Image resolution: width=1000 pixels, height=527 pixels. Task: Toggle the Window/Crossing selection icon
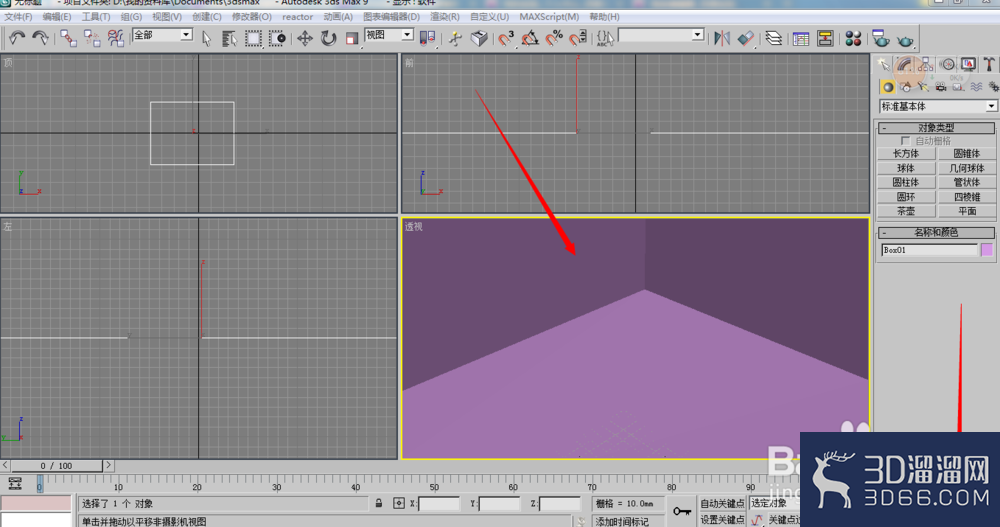click(277, 38)
